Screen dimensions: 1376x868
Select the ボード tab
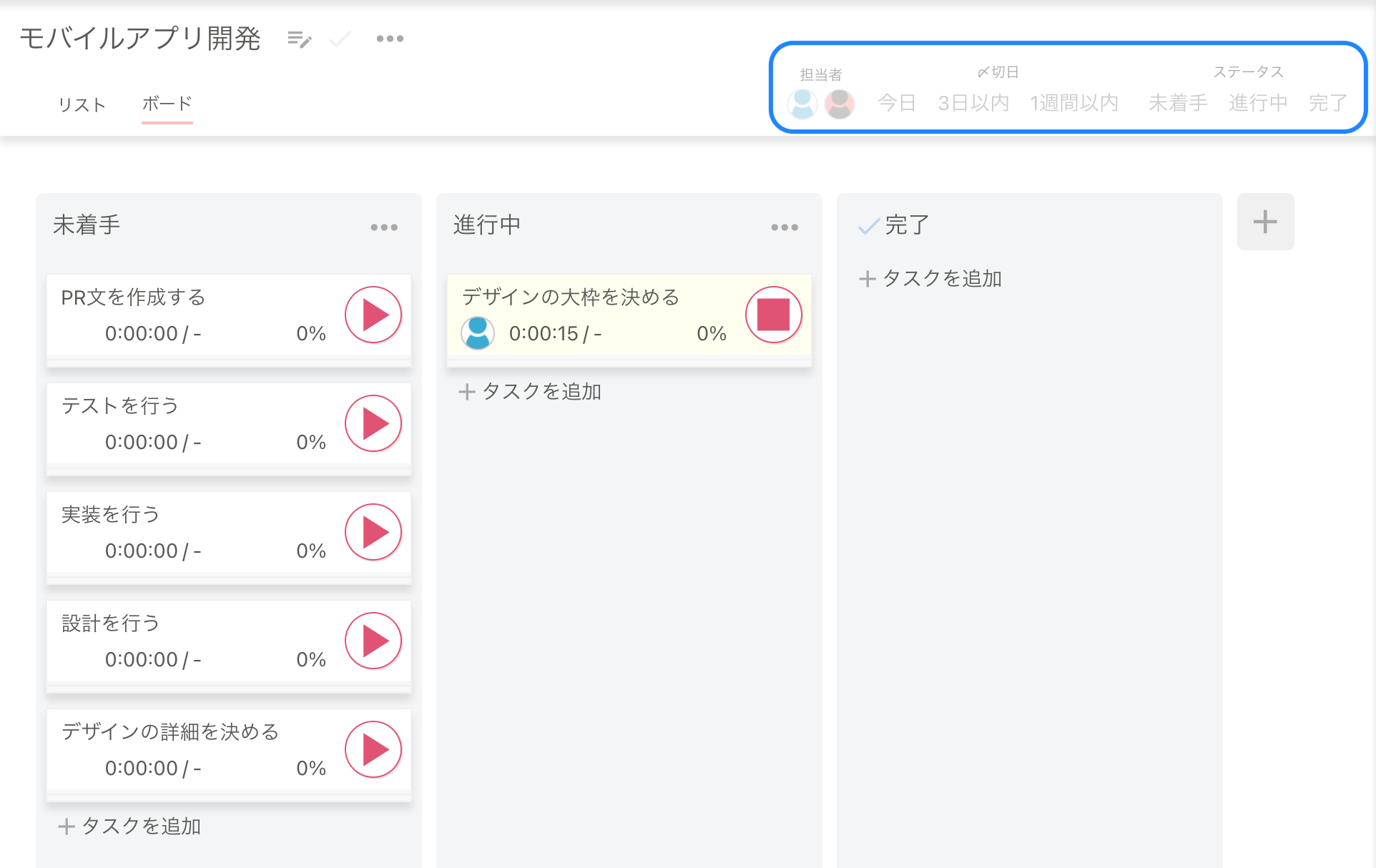point(167,104)
